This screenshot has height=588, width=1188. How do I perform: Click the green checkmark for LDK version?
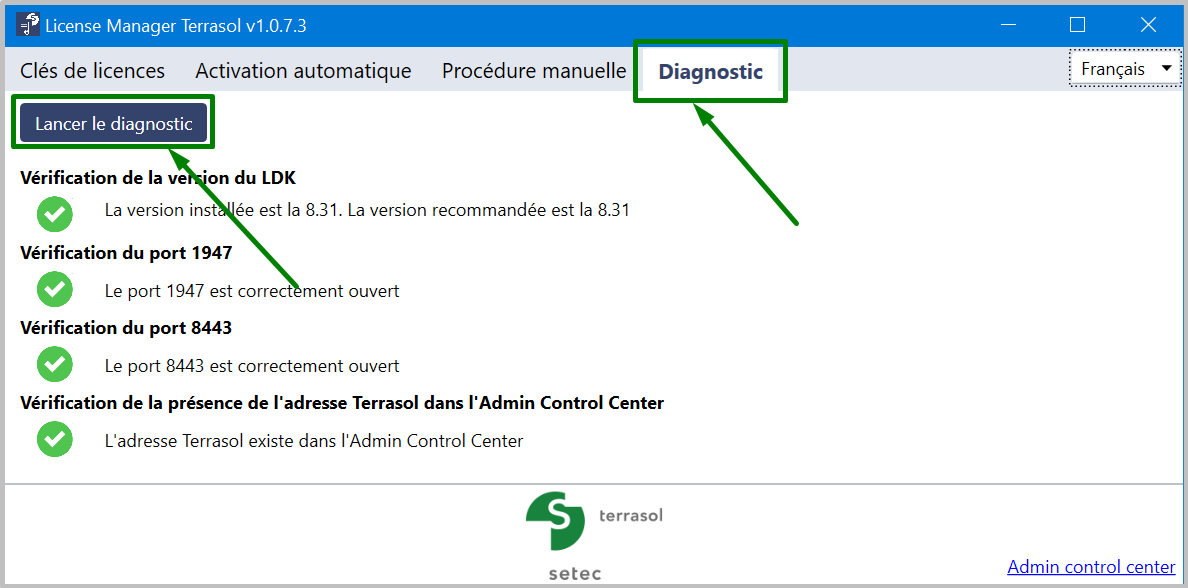(x=55, y=214)
